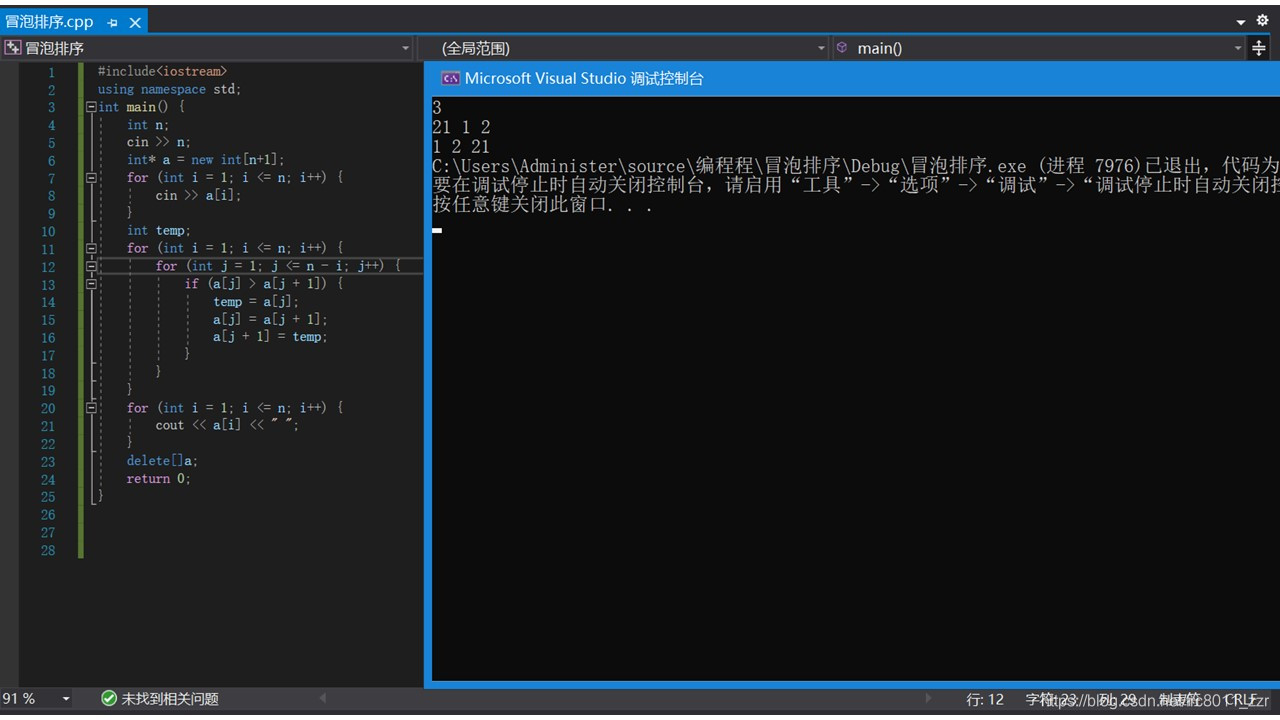Image resolution: width=1280 pixels, height=720 pixels.
Task: Click the using namespace std; line
Action: tap(169, 89)
